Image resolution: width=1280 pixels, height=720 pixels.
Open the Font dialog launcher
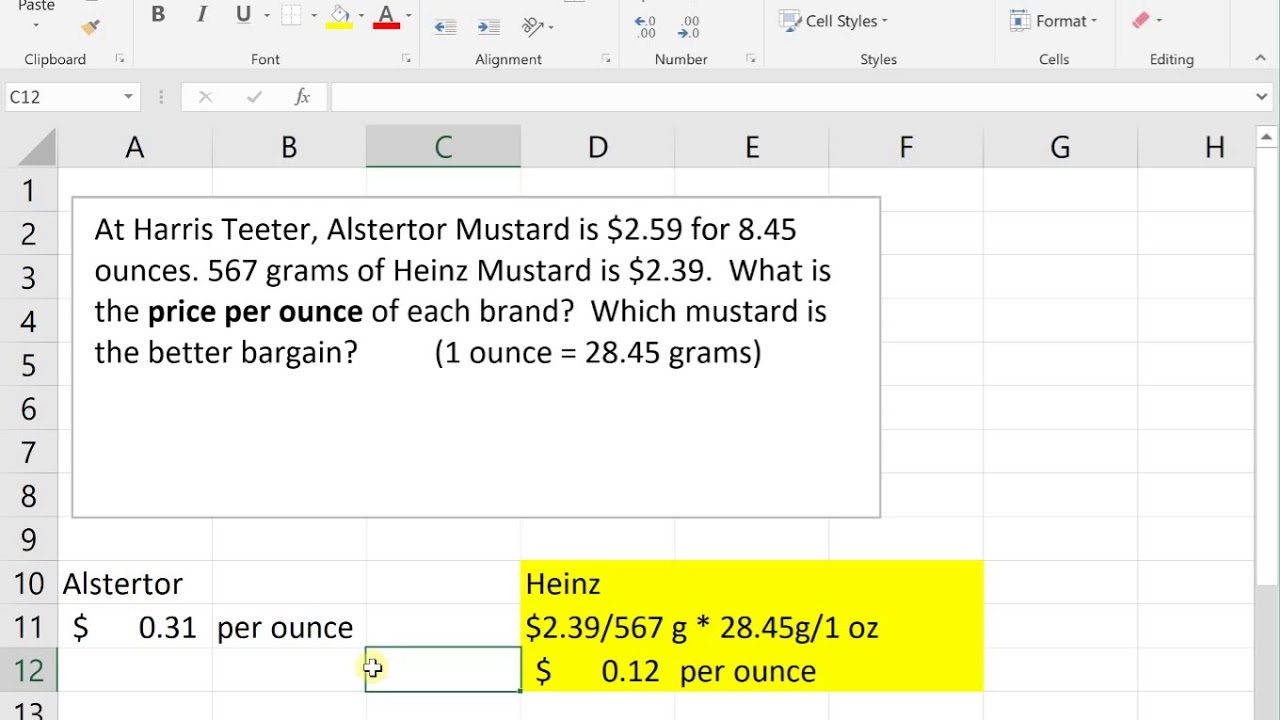point(406,59)
